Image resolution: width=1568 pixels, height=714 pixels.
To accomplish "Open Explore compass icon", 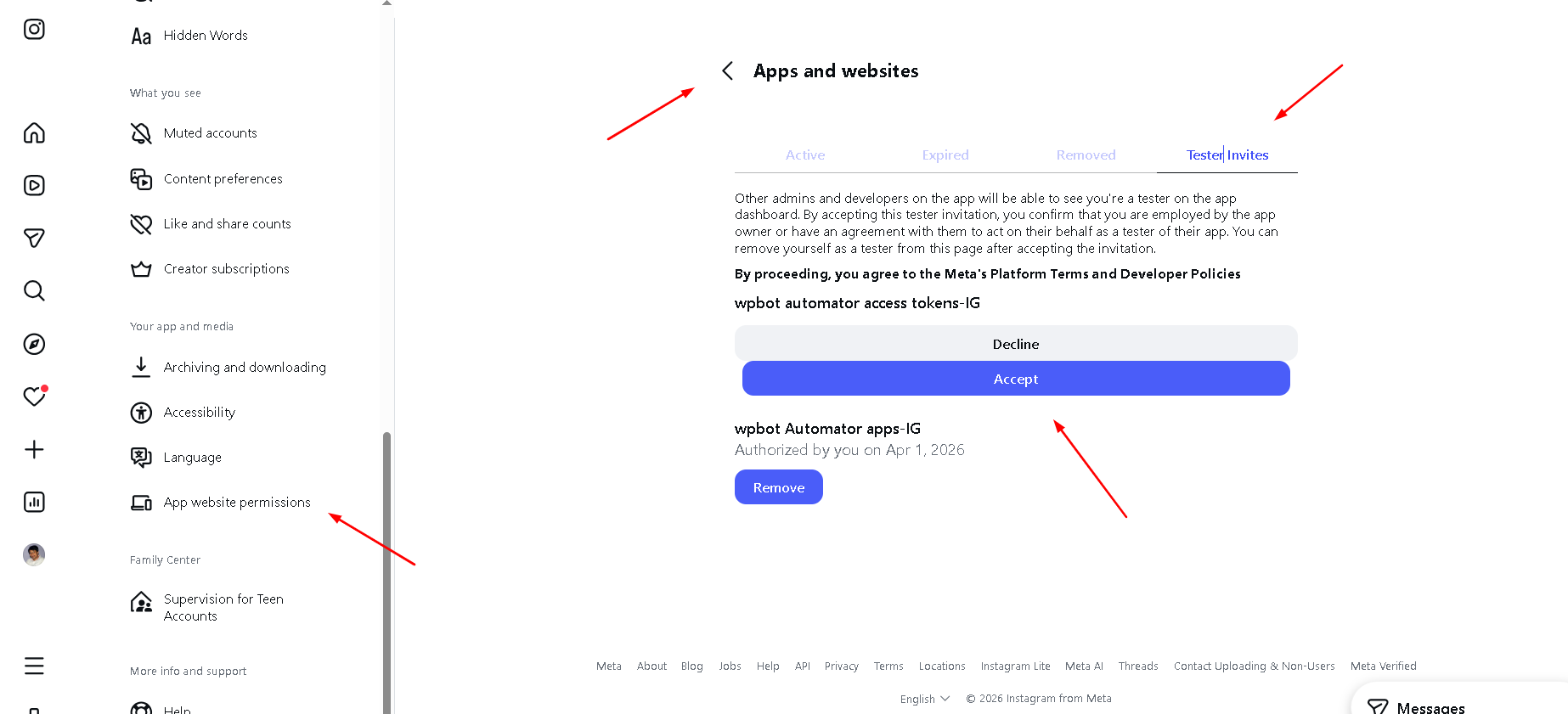I will (34, 344).
